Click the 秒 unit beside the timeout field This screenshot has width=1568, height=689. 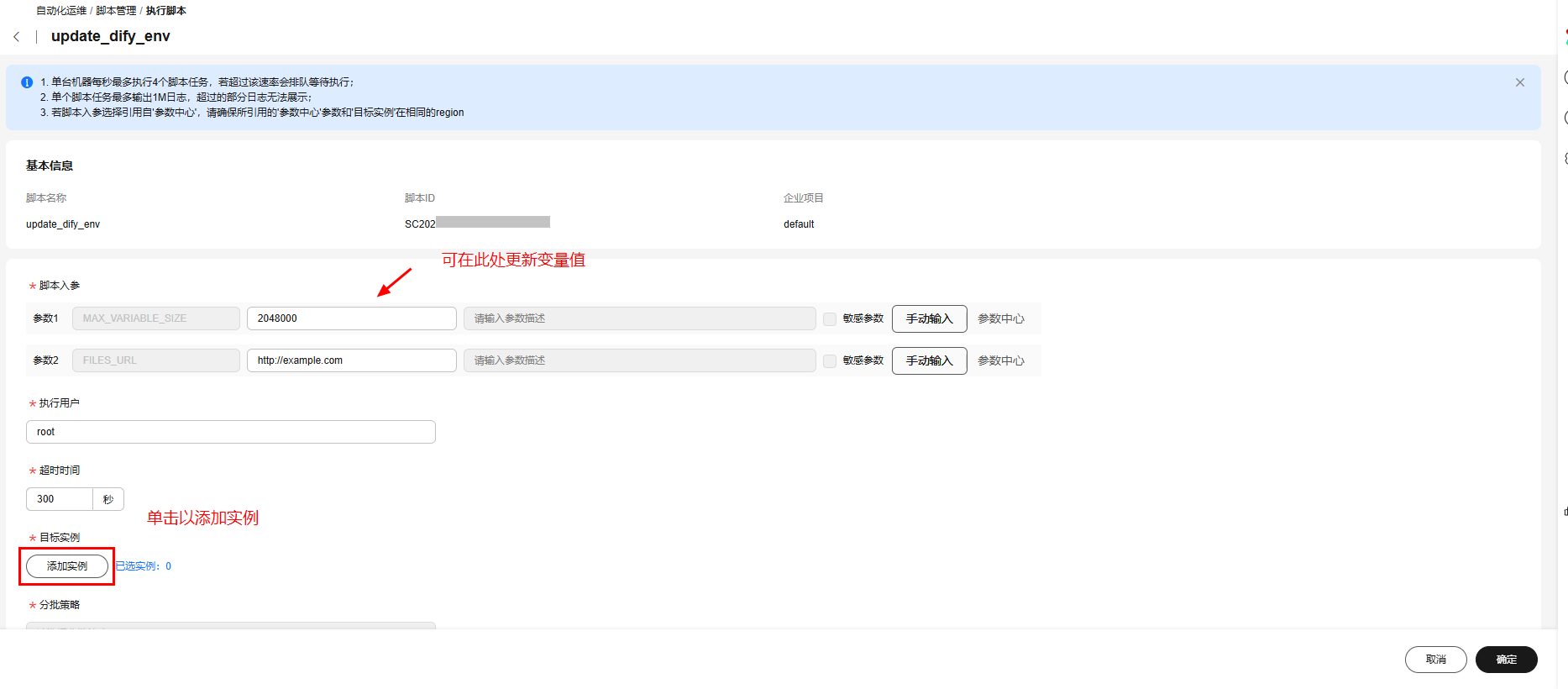[108, 499]
